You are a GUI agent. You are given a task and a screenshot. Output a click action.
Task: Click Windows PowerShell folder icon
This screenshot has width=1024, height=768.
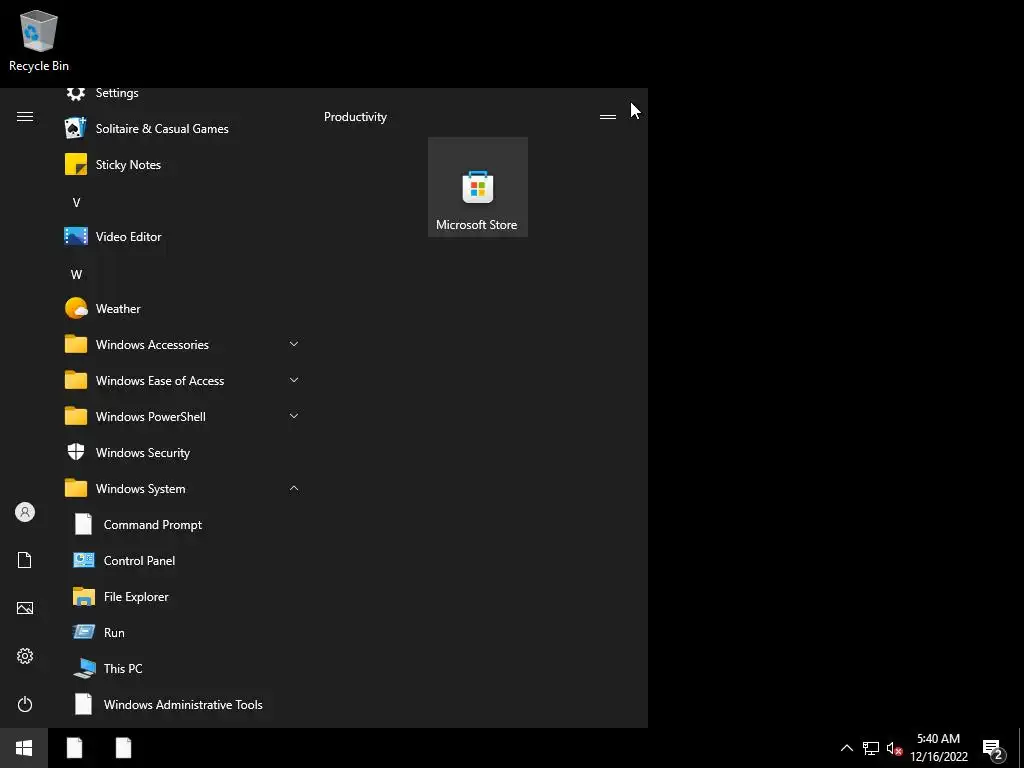76,416
